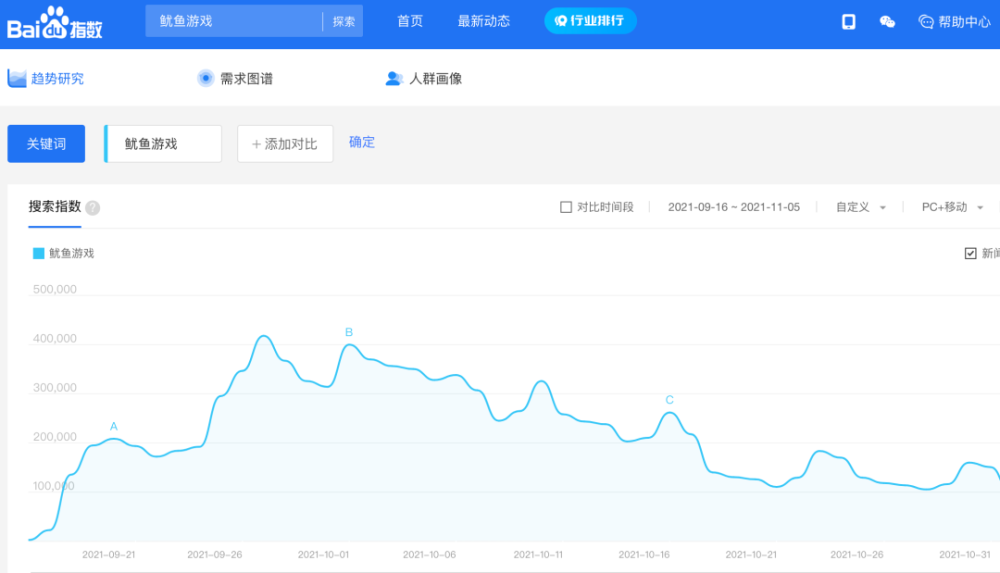Click the WeChat icon in header

tap(887, 22)
